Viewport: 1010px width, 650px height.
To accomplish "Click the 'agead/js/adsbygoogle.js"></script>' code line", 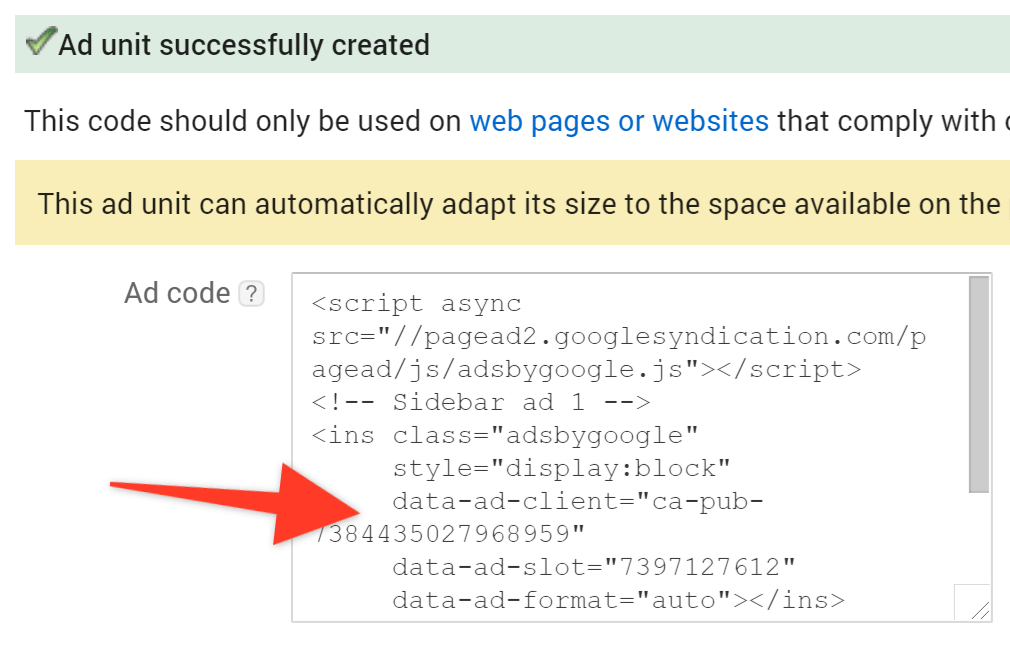I will coord(586,370).
